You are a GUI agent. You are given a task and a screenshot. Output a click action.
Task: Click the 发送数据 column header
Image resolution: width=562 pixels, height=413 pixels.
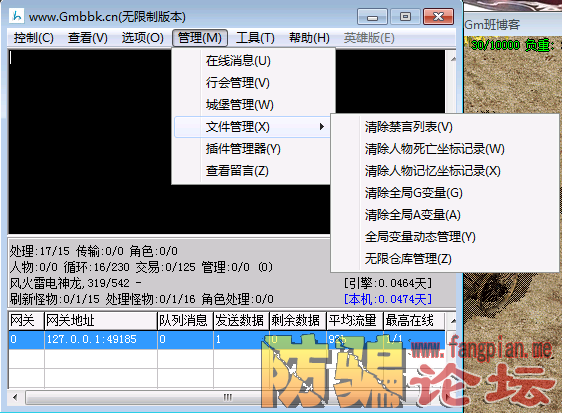[241, 321]
